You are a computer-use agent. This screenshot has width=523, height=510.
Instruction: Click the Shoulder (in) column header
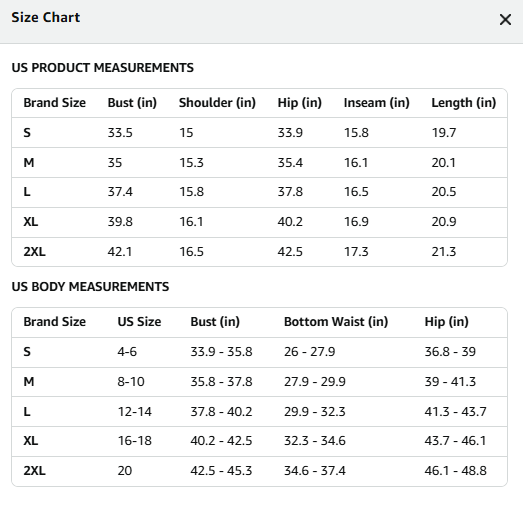click(x=217, y=103)
